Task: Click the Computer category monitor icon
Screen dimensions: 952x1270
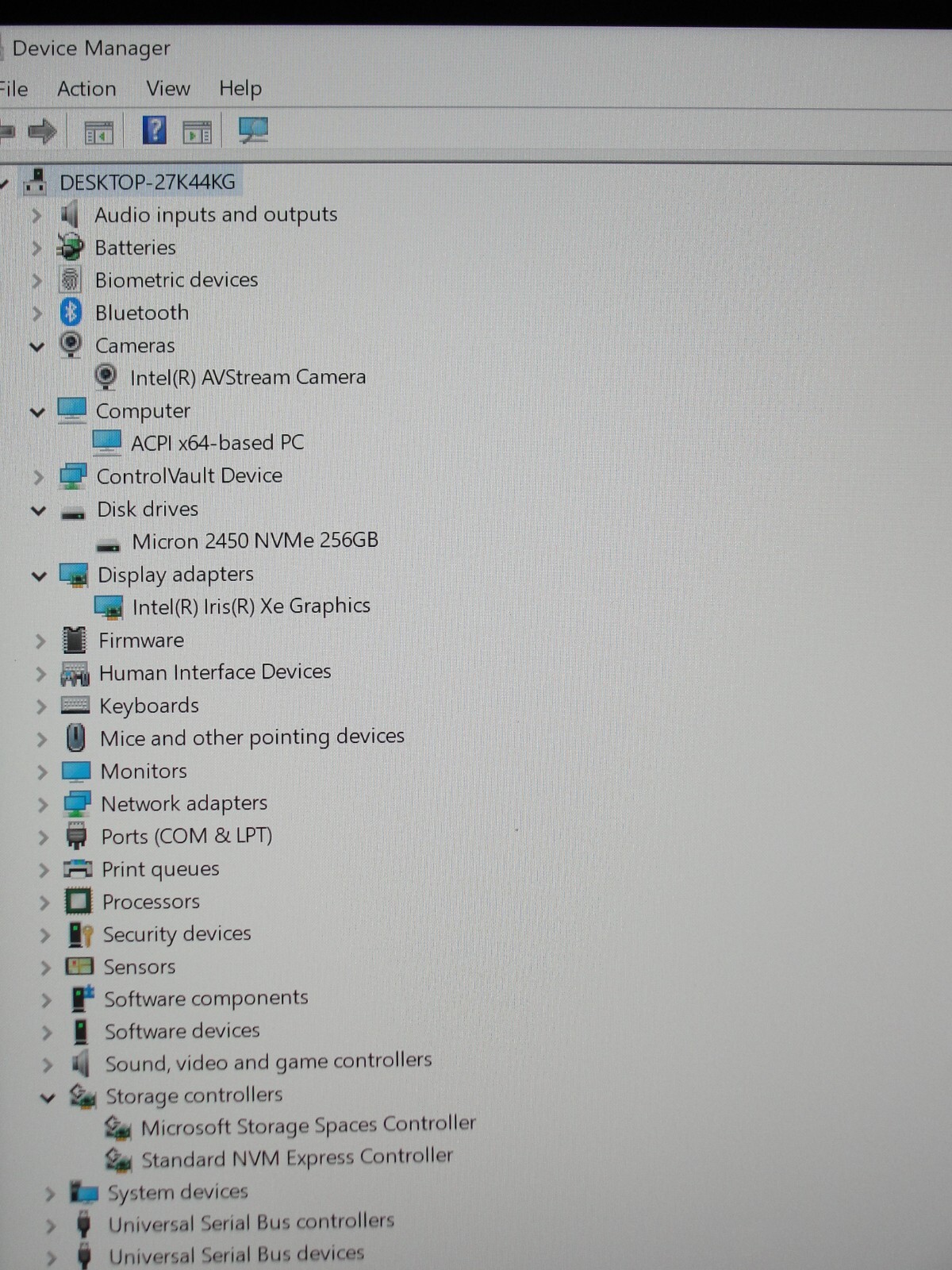Action: click(72, 410)
